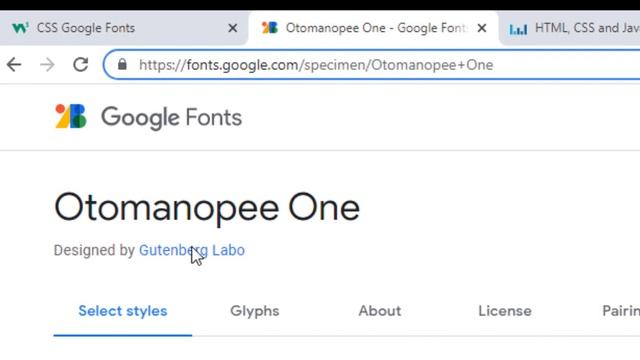Viewport: 640px width, 360px height.
Task: Click the Google Fonts wordmark text
Action: pyautogui.click(x=171, y=118)
